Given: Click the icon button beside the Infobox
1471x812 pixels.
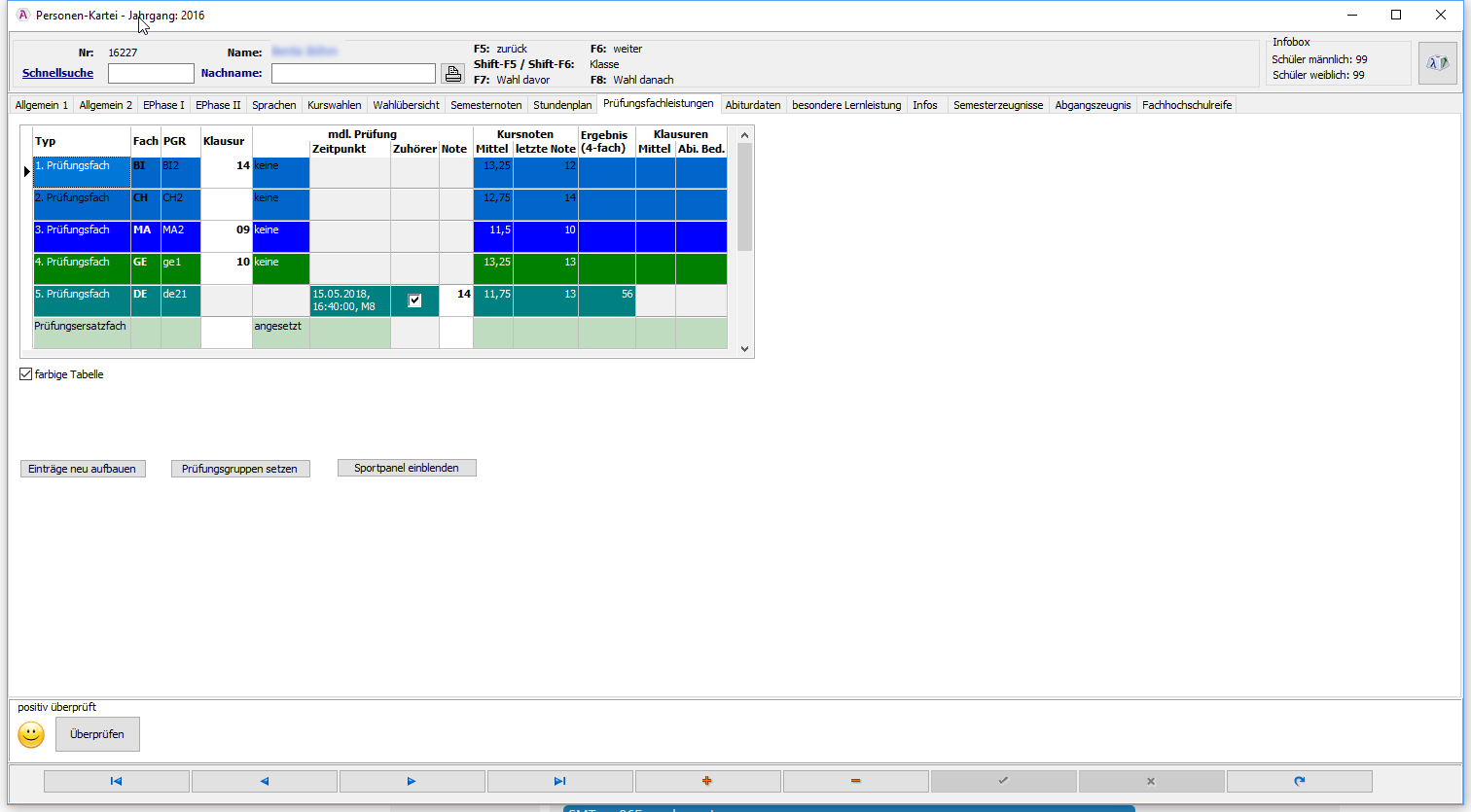Looking at the screenshot, I should (1437, 63).
